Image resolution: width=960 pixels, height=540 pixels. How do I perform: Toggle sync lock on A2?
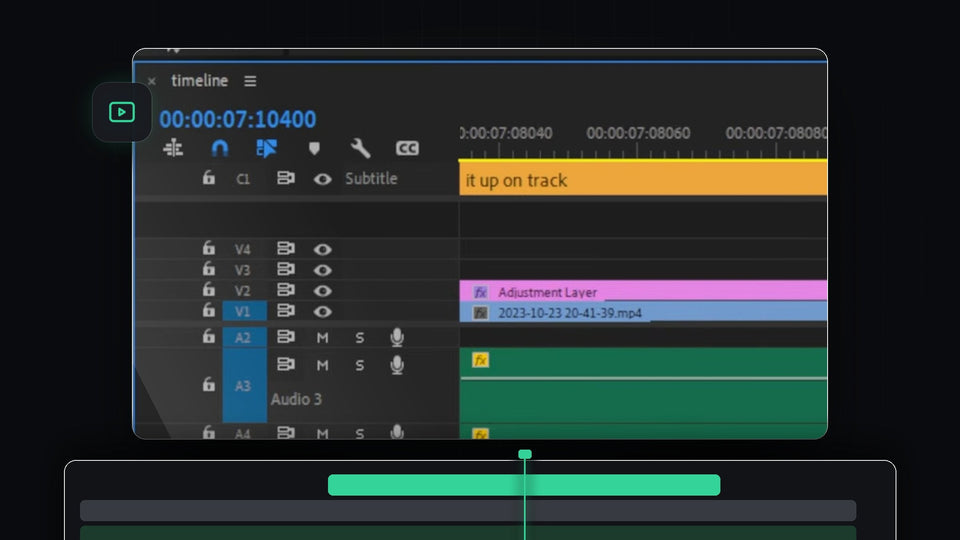pyautogui.click(x=285, y=336)
